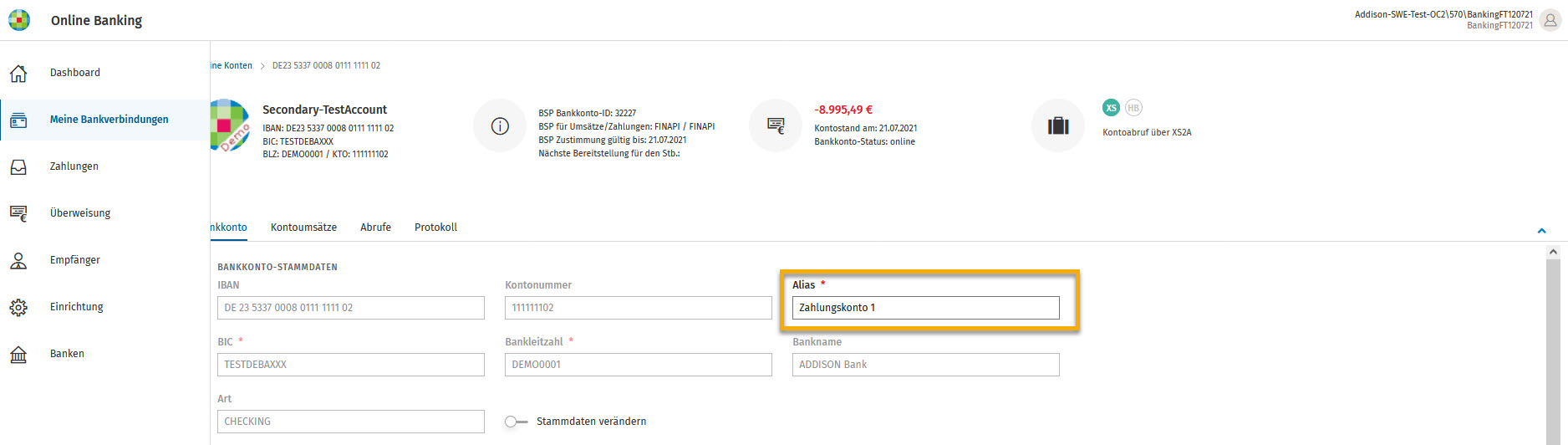
Task: Click the BLZ: DEMO0001 / KTO line
Action: 325,154
